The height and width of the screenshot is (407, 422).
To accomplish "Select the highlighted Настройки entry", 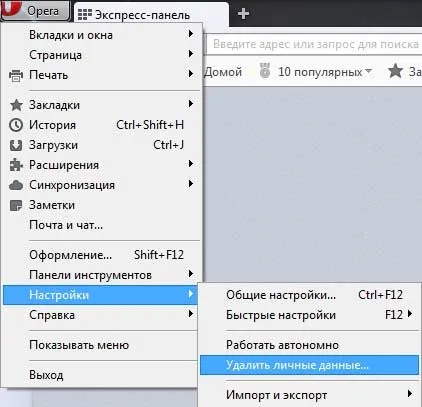I will point(100,295).
